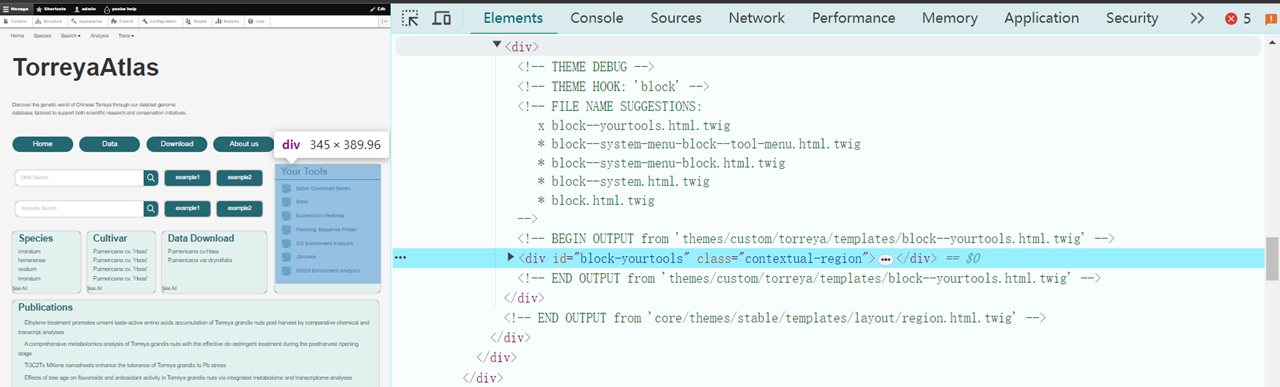Go to Analysis in the site navigation menu
The width and height of the screenshot is (1280, 387).
[99, 35]
